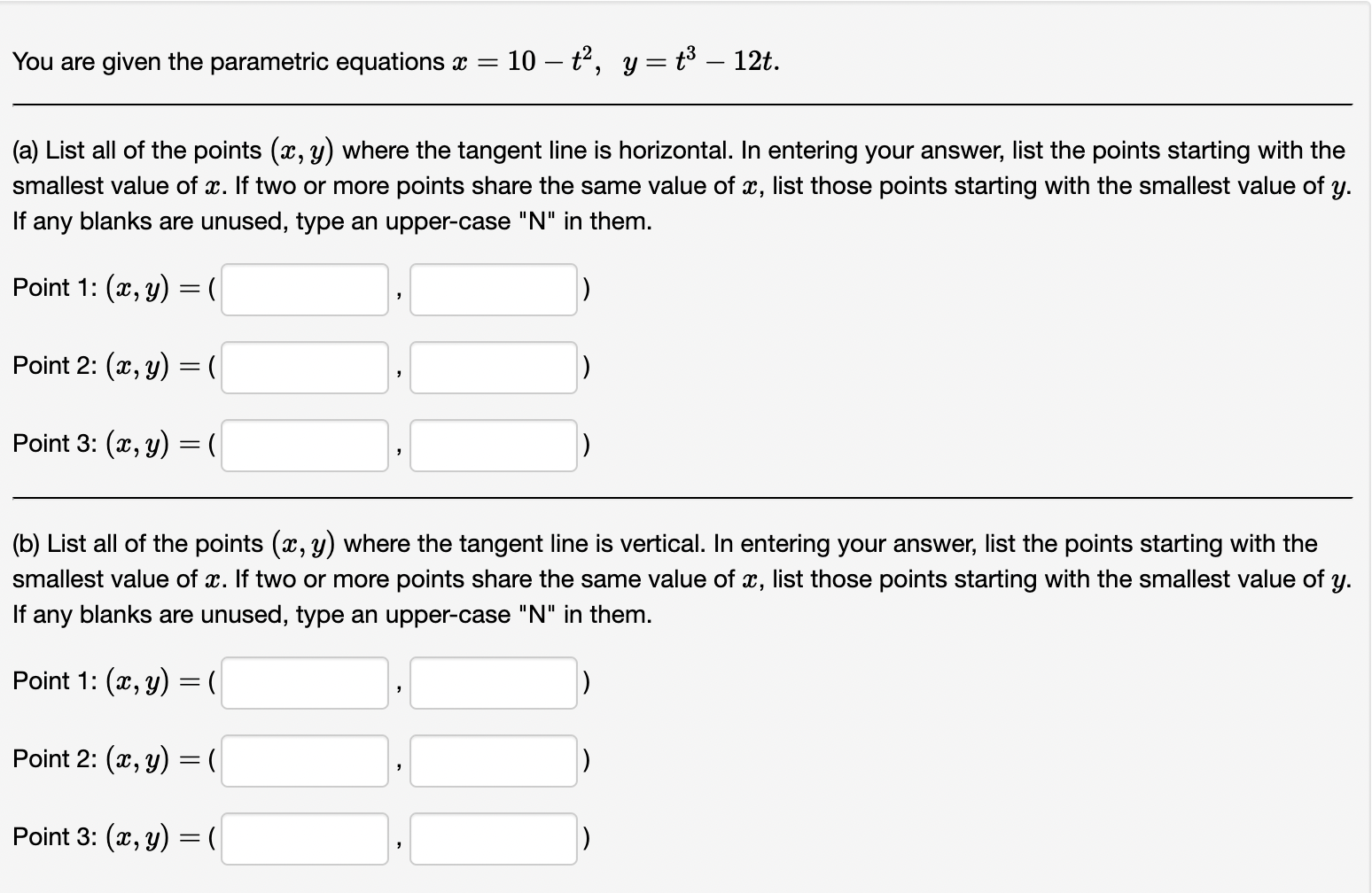This screenshot has height=893, width=1372.
Task: Click the y-coordinate field for Point 3 in part (a)
Action: 494,445
